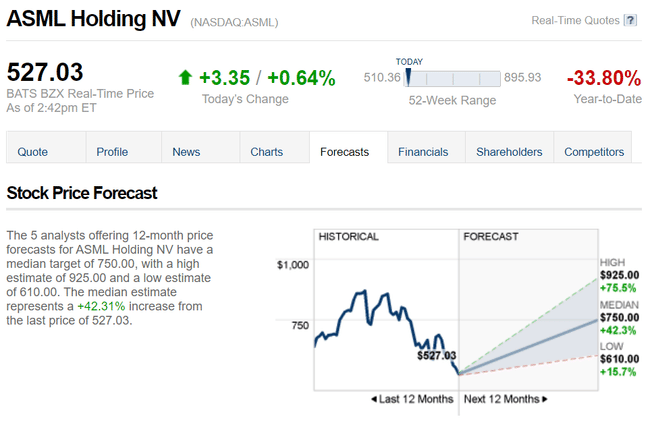
Task: Click the TODAY marker on the range bar
Action: [408, 77]
